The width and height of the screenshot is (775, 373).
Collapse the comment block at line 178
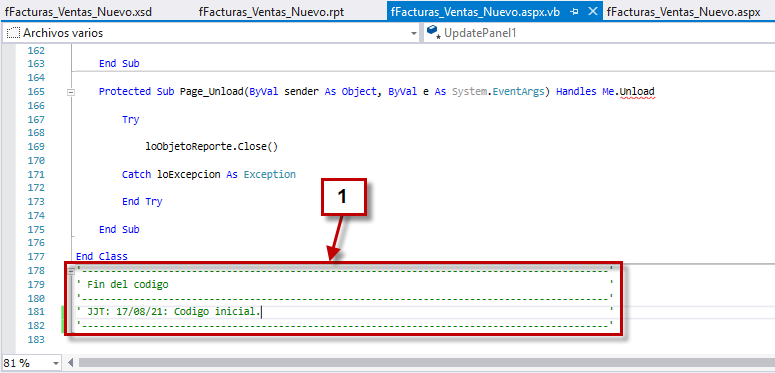pyautogui.click(x=71, y=270)
